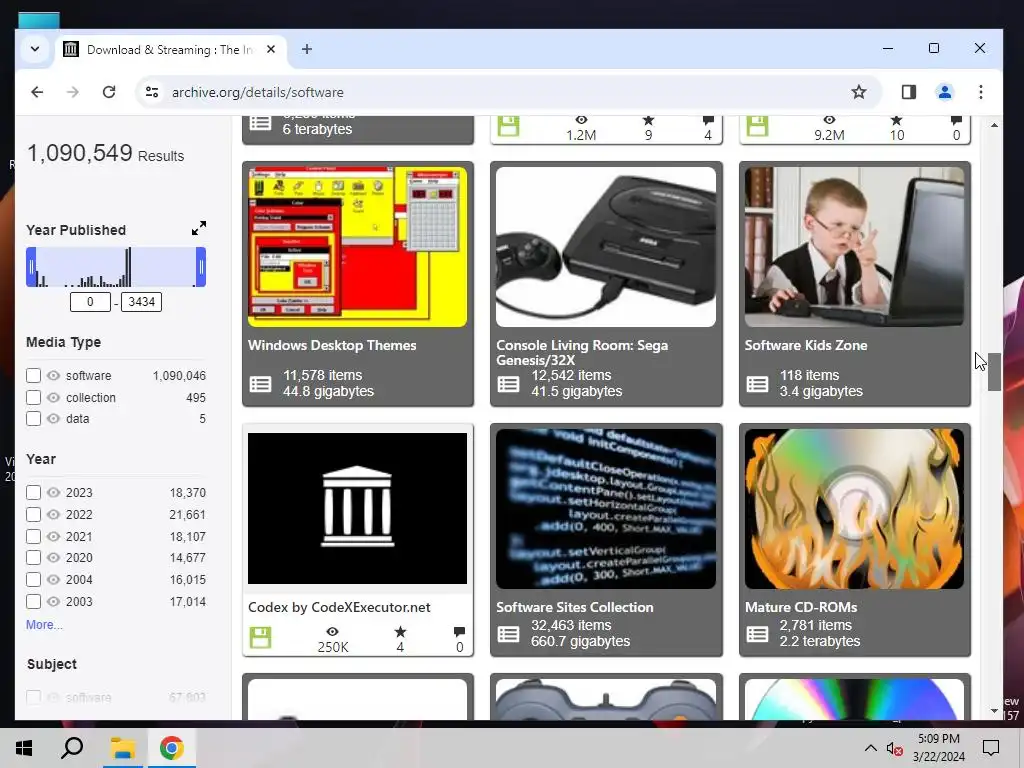The width and height of the screenshot is (1024, 768).
Task: Show more Year filter options
Action: (44, 624)
